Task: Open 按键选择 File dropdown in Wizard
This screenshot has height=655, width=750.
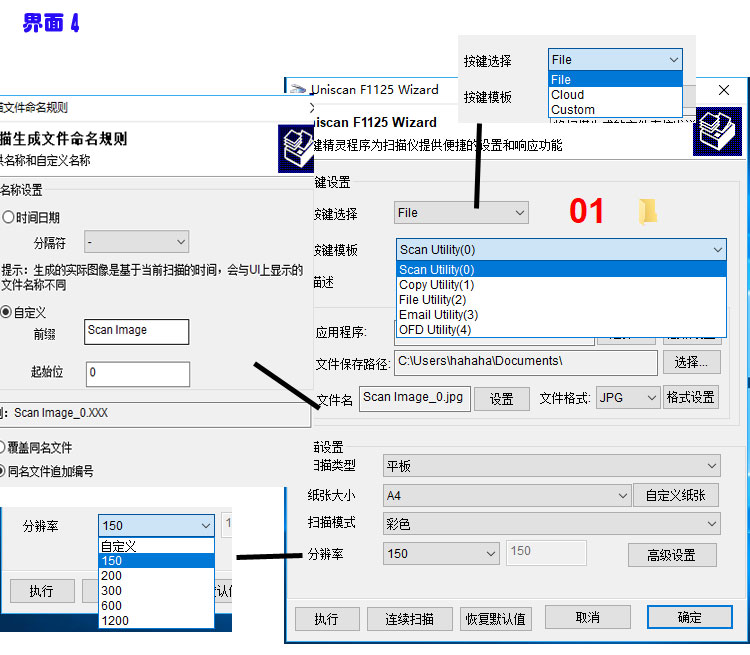Action: click(461, 213)
